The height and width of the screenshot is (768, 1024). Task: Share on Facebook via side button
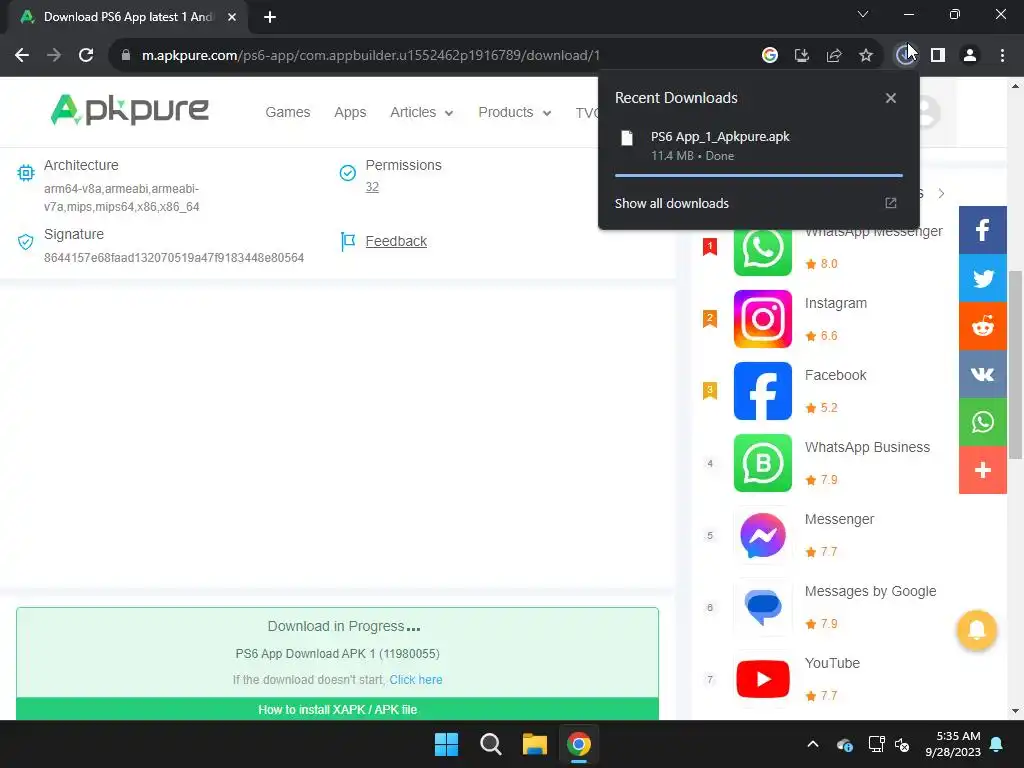tap(982, 230)
